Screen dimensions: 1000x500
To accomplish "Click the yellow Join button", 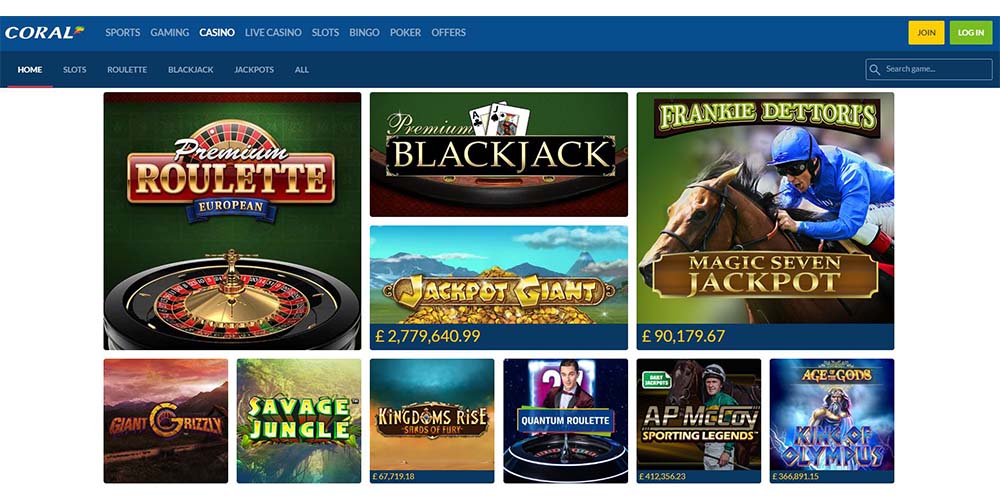I will [926, 33].
